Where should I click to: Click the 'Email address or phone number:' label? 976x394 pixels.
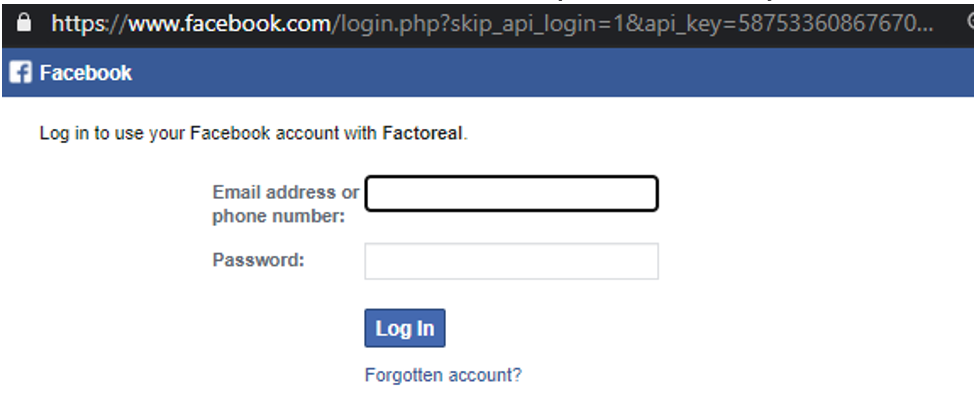[286, 204]
